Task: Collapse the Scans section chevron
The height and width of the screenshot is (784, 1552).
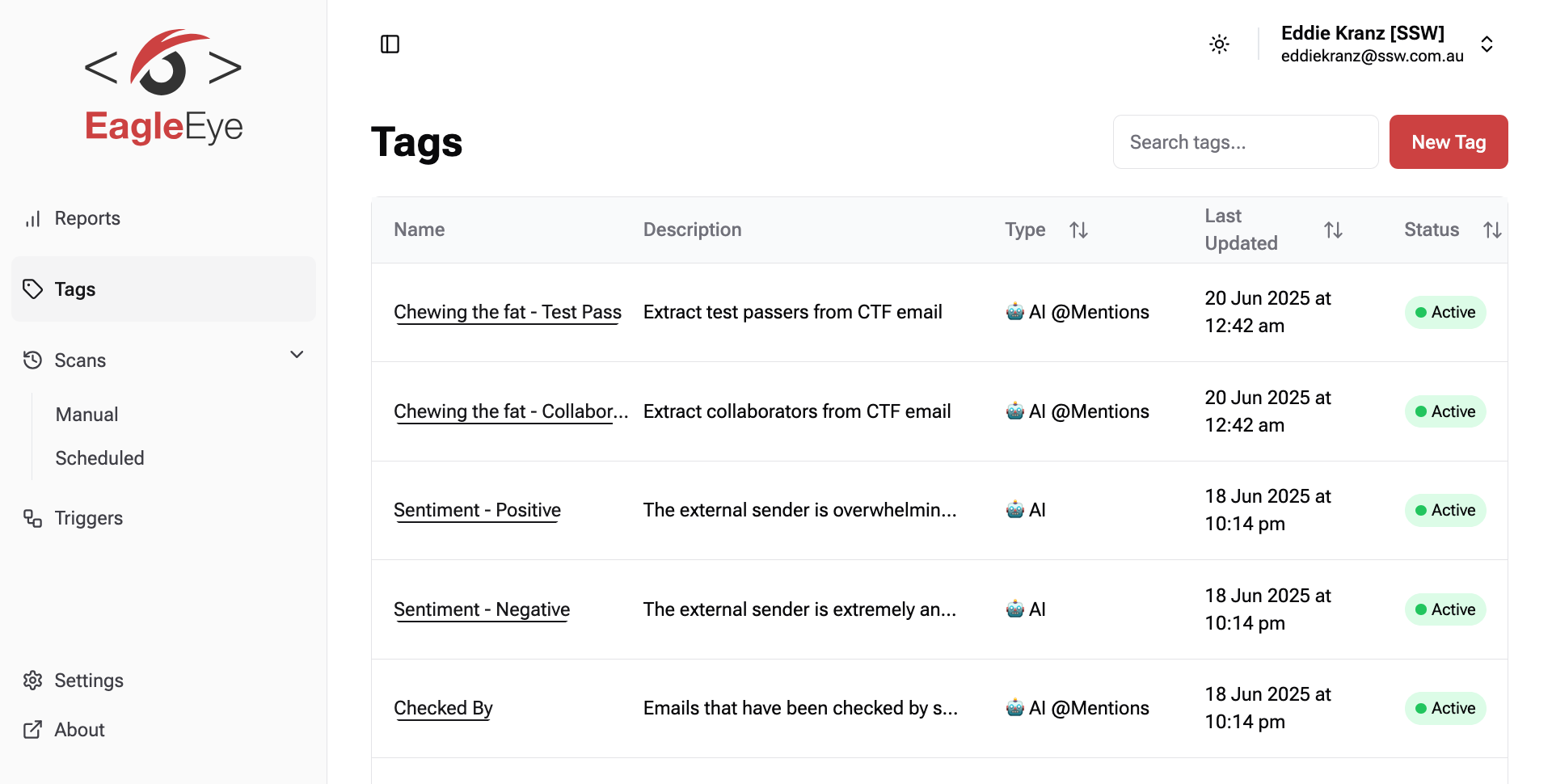Action: click(x=297, y=355)
